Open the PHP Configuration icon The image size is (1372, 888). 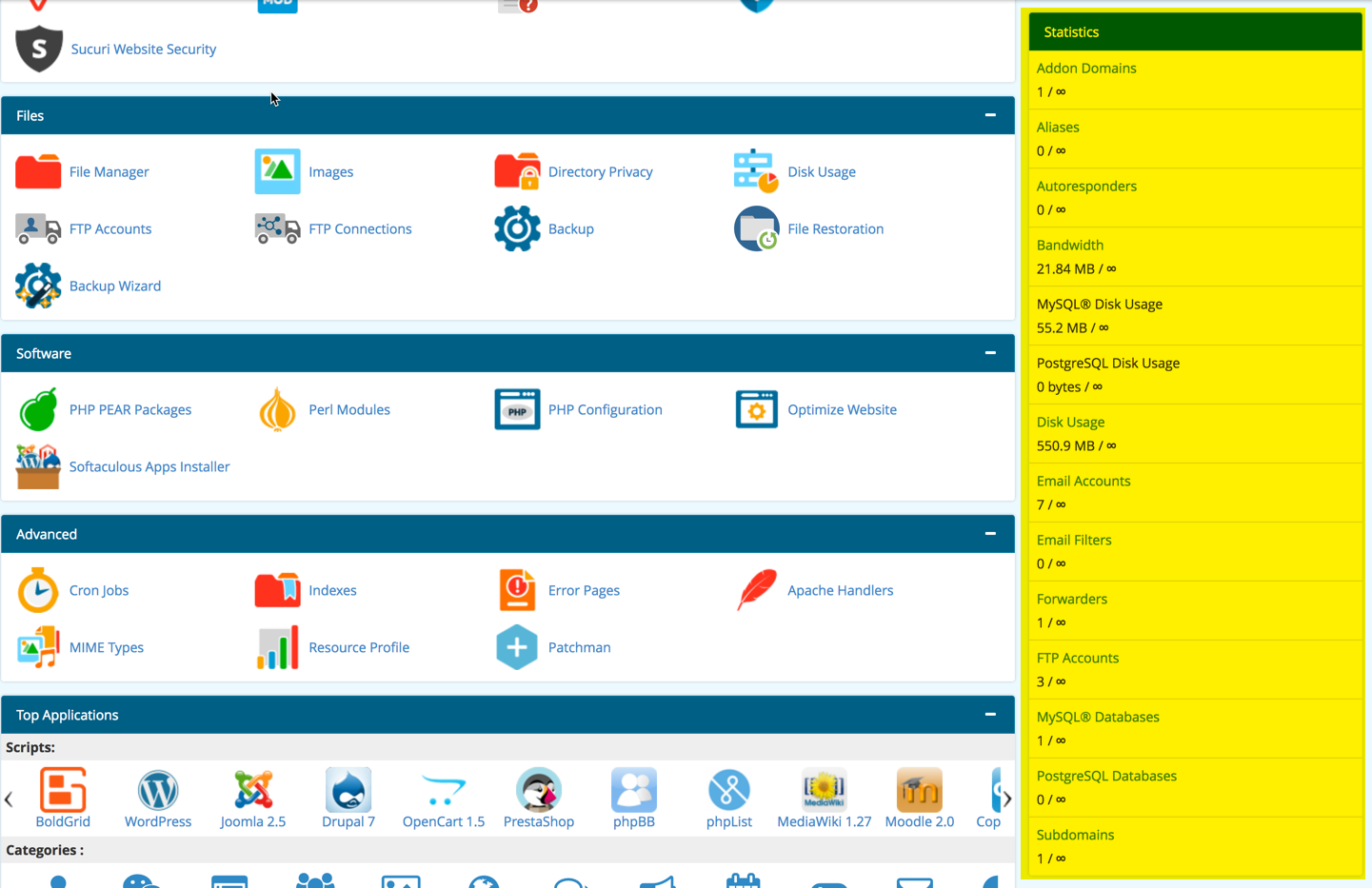(x=517, y=410)
